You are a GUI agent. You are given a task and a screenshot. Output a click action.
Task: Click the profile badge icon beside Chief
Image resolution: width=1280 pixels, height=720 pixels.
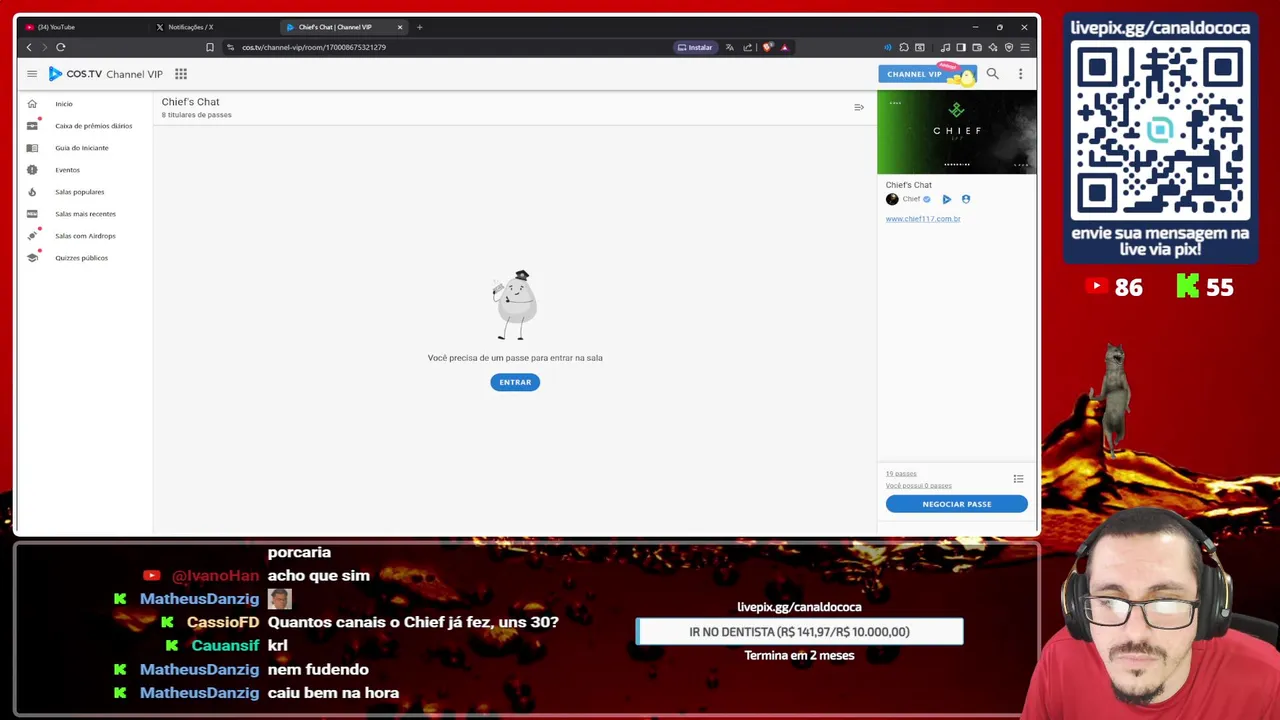pos(966,199)
